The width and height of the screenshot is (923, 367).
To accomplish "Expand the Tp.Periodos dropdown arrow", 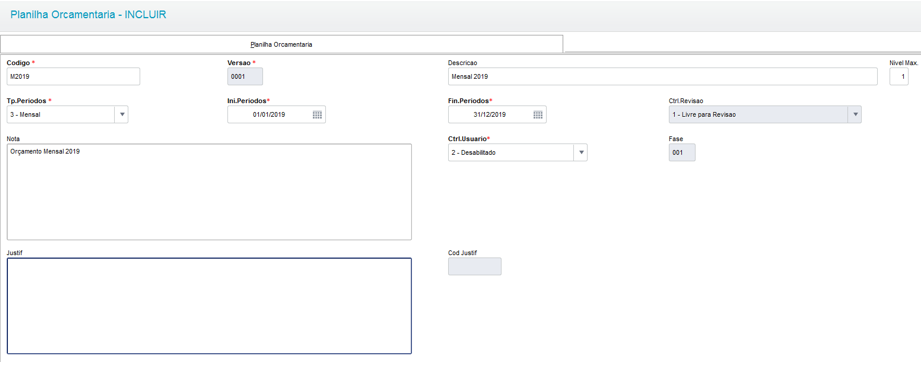I will (x=121, y=115).
